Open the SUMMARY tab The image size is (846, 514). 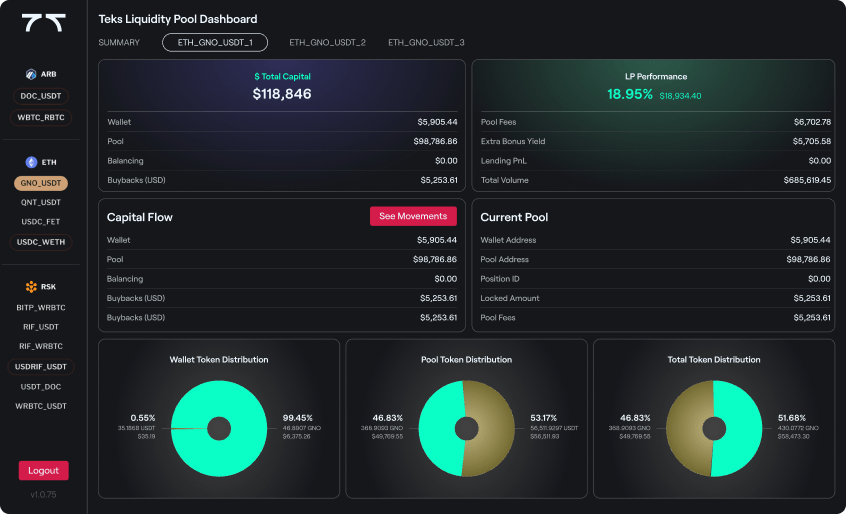pyautogui.click(x=118, y=42)
